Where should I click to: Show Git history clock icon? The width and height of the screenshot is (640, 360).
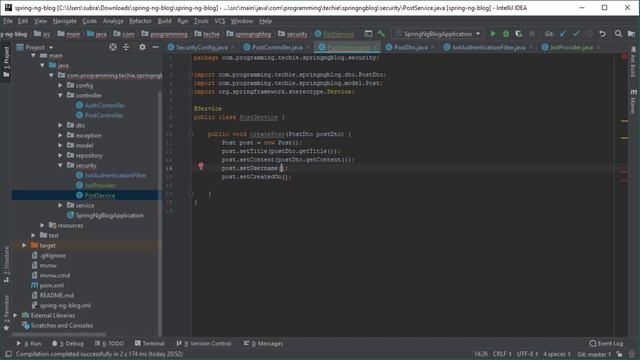point(589,34)
